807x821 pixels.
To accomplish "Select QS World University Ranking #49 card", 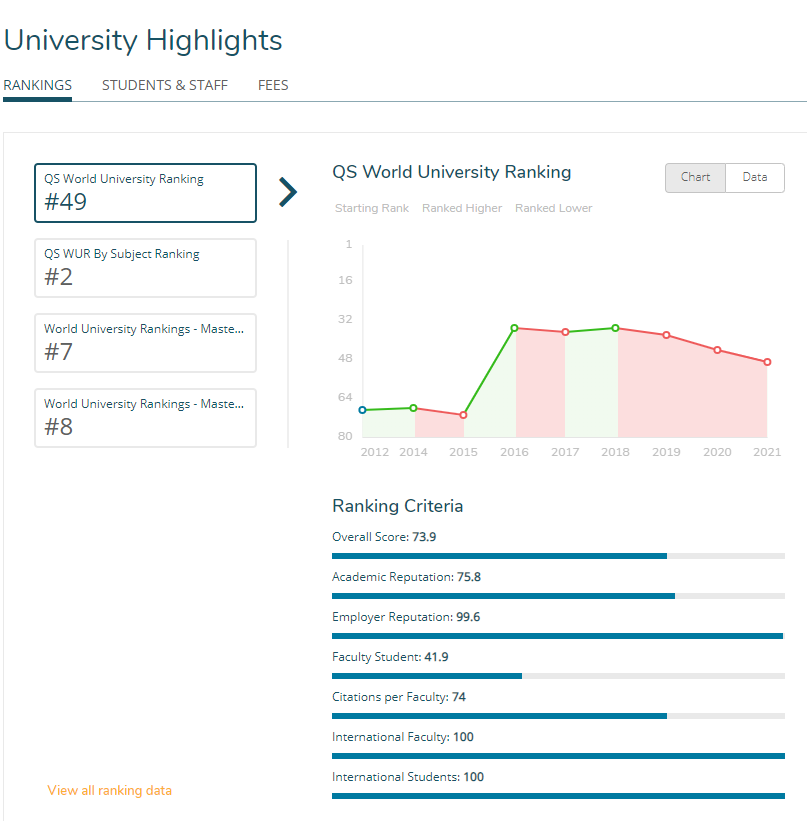I will [146, 193].
